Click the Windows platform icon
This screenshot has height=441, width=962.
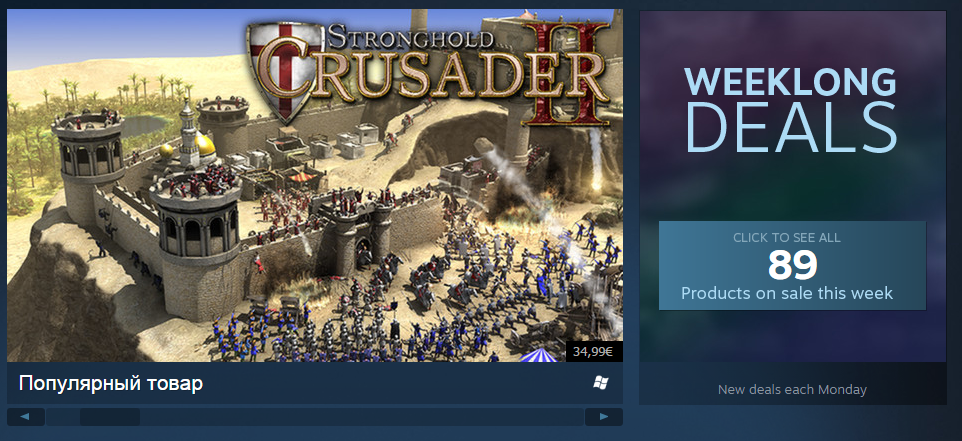[601, 383]
